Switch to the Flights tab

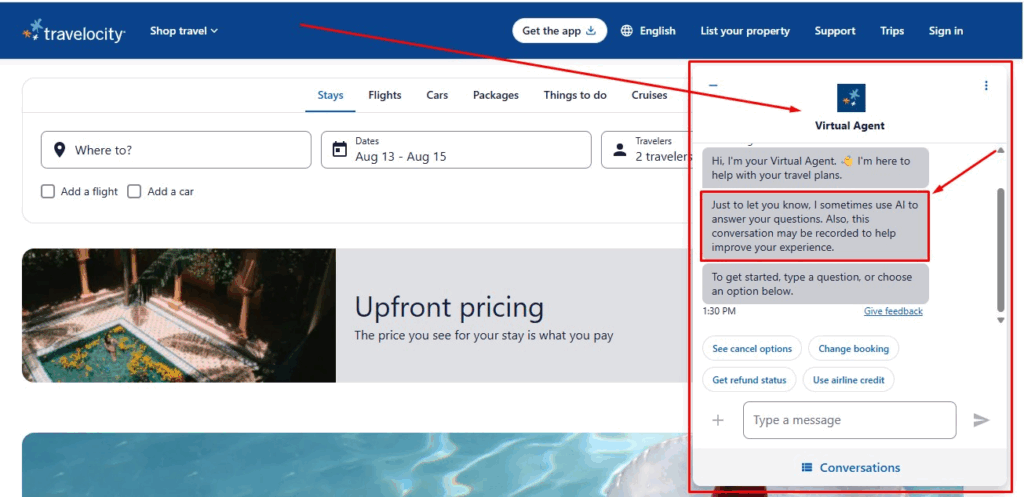pos(385,95)
